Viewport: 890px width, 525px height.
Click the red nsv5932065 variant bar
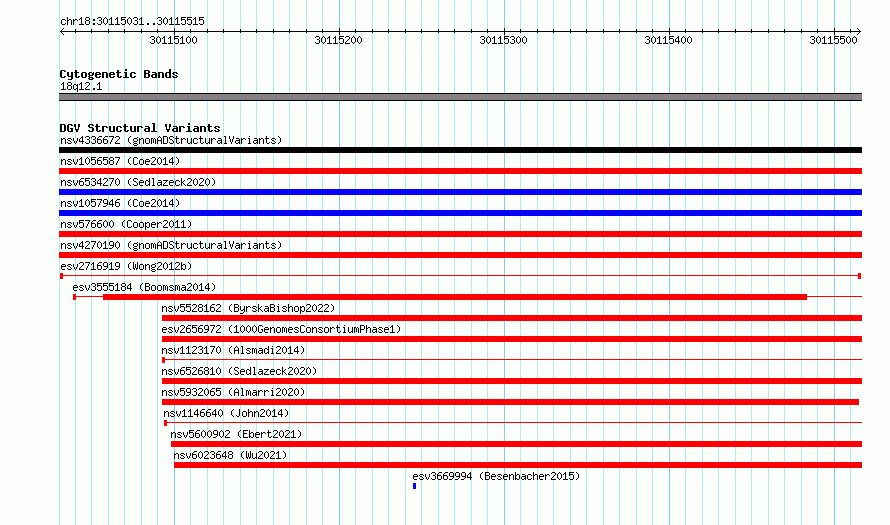pyautogui.click(x=510, y=402)
